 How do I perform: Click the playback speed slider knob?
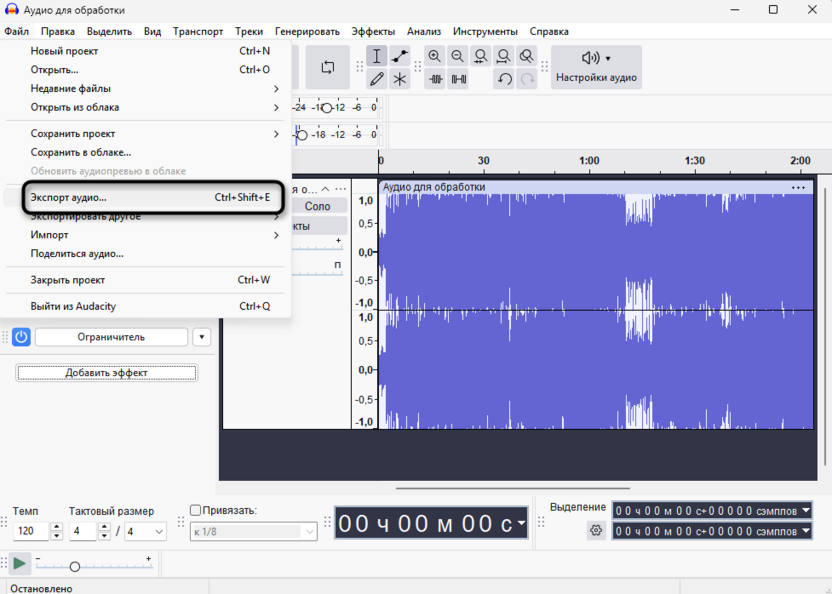click(75, 567)
